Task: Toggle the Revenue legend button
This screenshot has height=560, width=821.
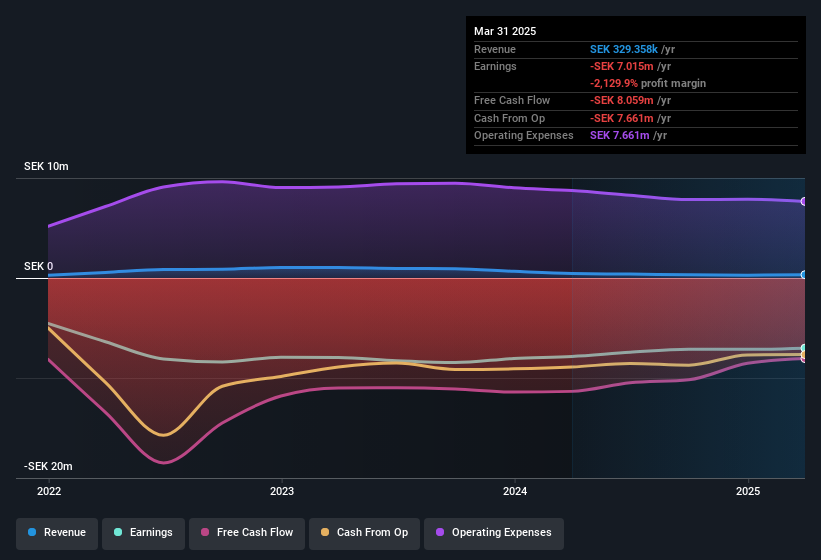Action: pos(57,533)
